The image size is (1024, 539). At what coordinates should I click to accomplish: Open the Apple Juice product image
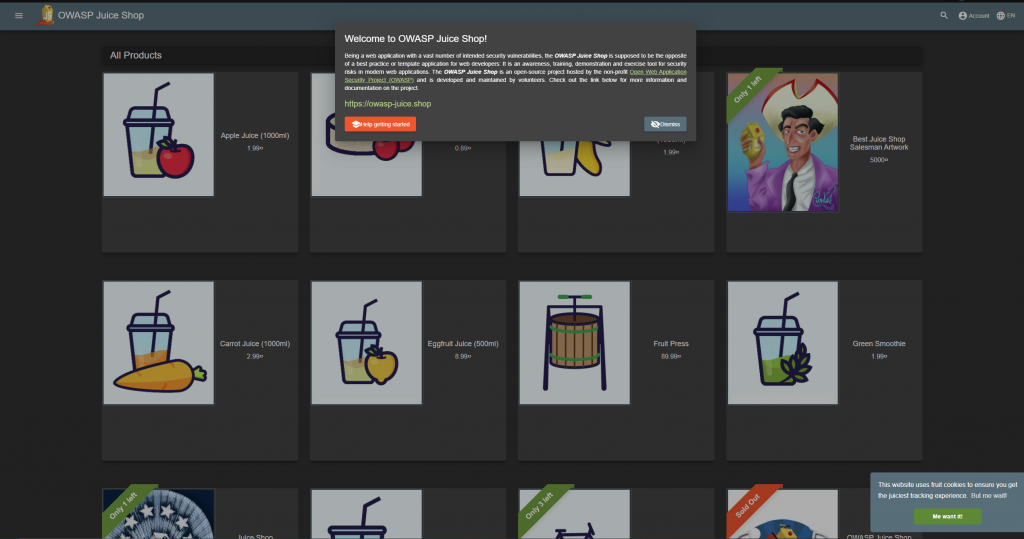click(x=159, y=135)
